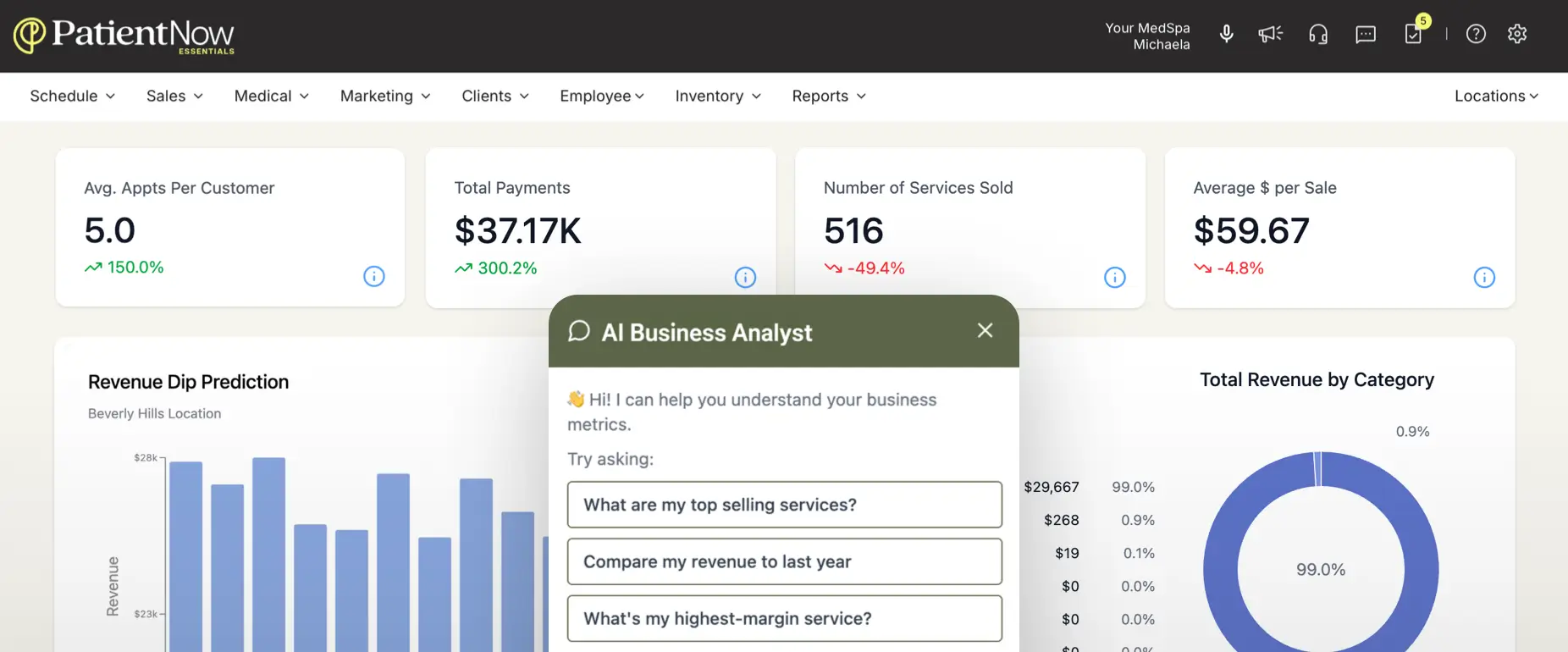The width and height of the screenshot is (1568, 652).
Task: Click the 516 services sold value
Action: click(853, 230)
